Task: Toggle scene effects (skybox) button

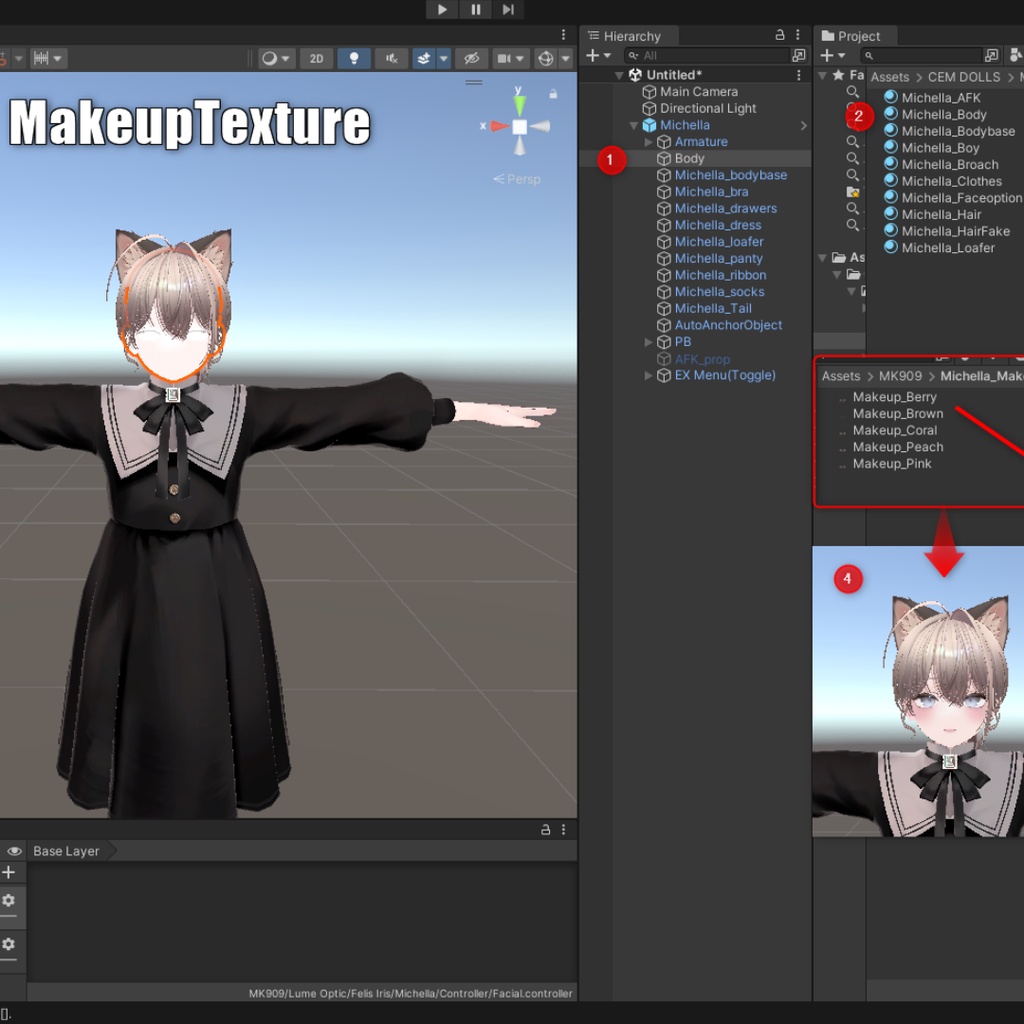Action: tap(423, 58)
